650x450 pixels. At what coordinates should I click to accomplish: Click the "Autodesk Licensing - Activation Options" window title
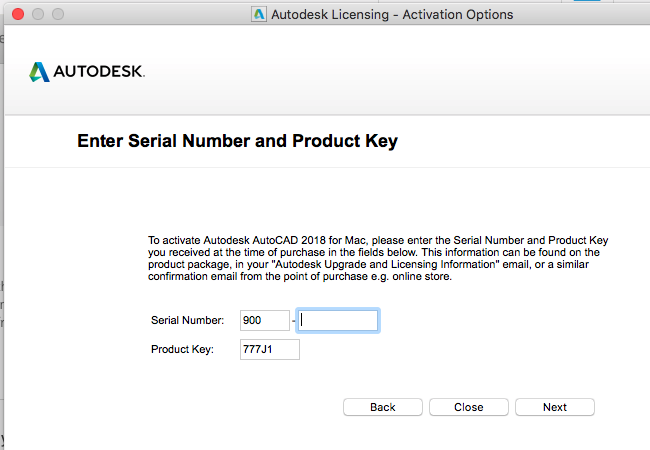point(392,15)
